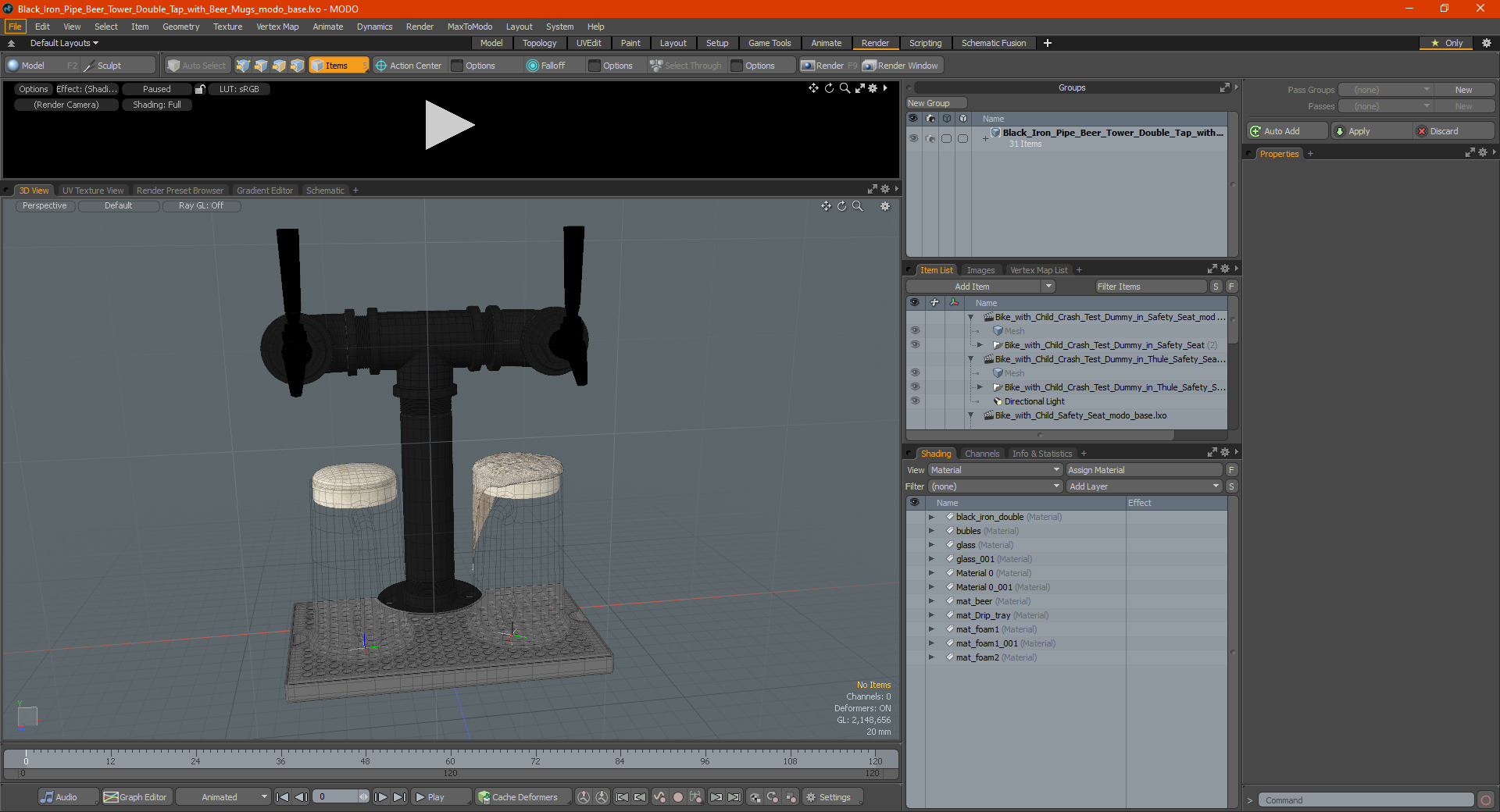Open the Geometry menu

click(180, 27)
